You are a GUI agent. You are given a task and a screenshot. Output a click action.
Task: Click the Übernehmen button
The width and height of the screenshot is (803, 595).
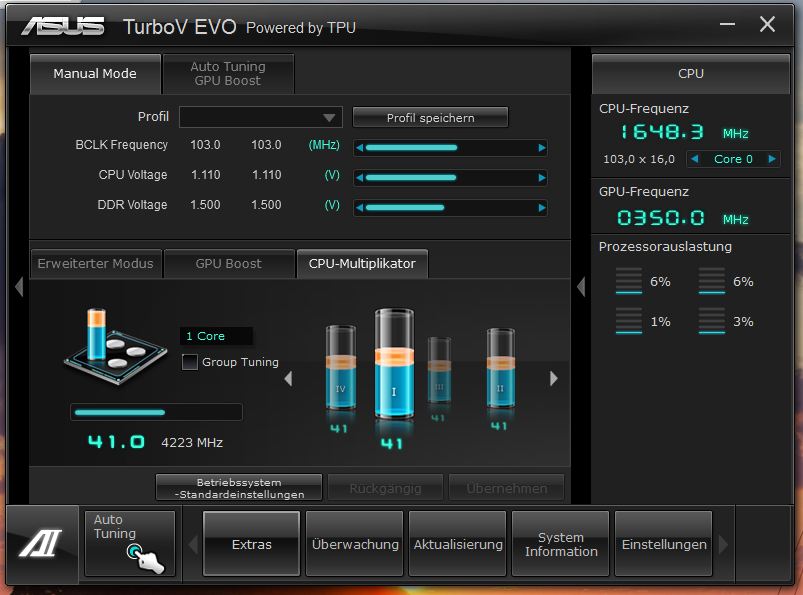pyautogui.click(x=506, y=488)
